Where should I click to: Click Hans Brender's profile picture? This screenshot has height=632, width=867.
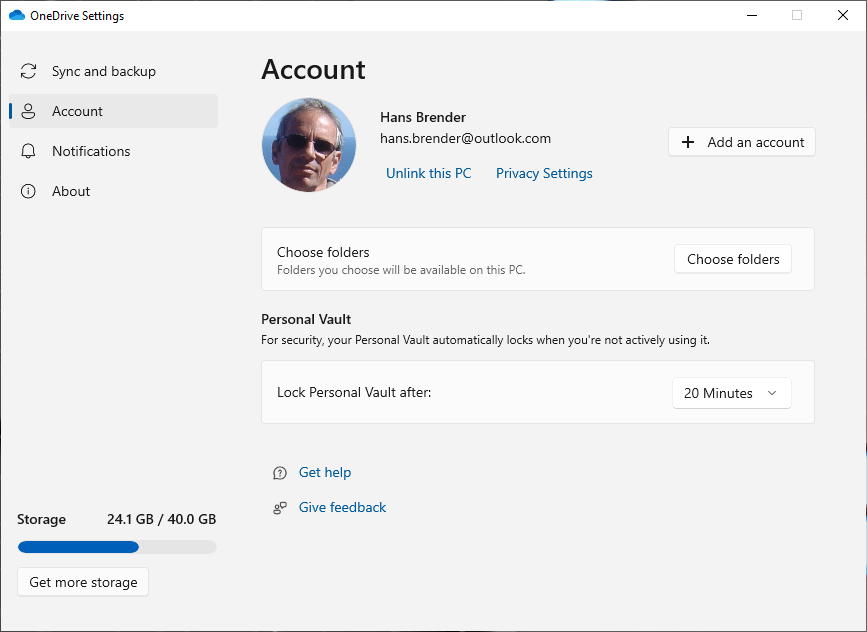(x=309, y=145)
